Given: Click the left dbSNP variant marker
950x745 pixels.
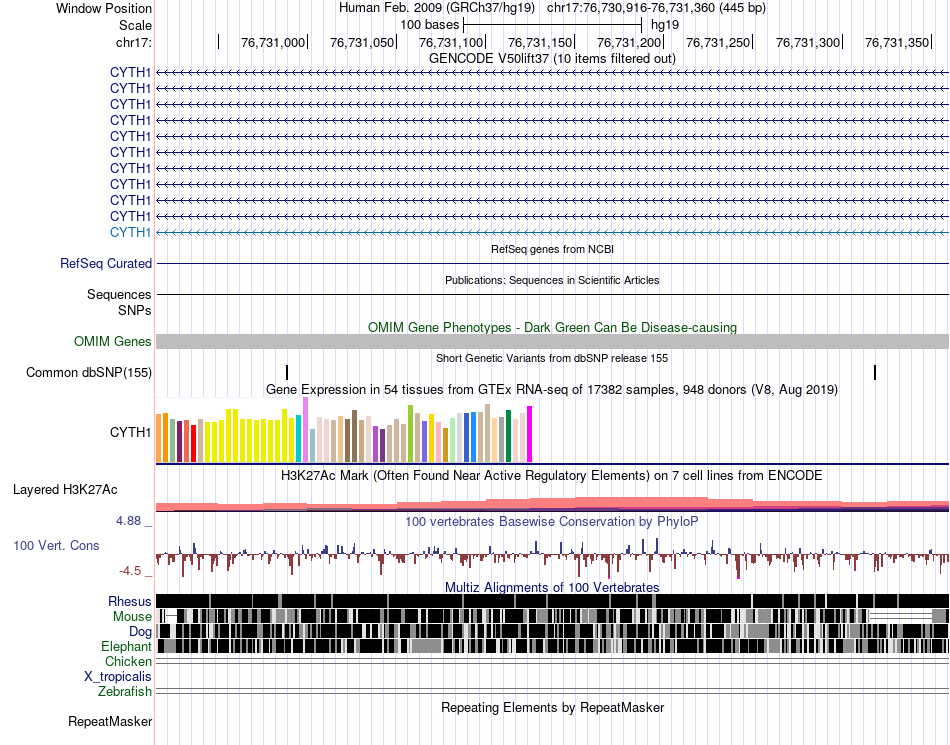Looking at the screenshot, I should click(x=287, y=372).
